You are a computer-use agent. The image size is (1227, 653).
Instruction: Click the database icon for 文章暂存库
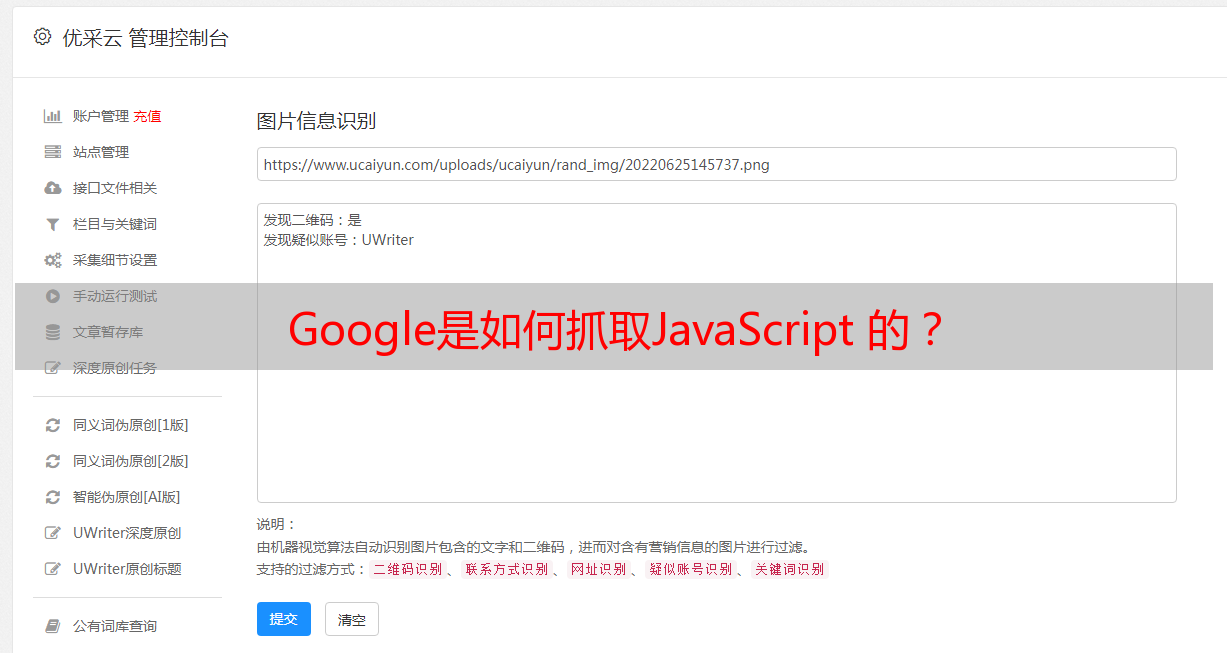click(x=53, y=332)
